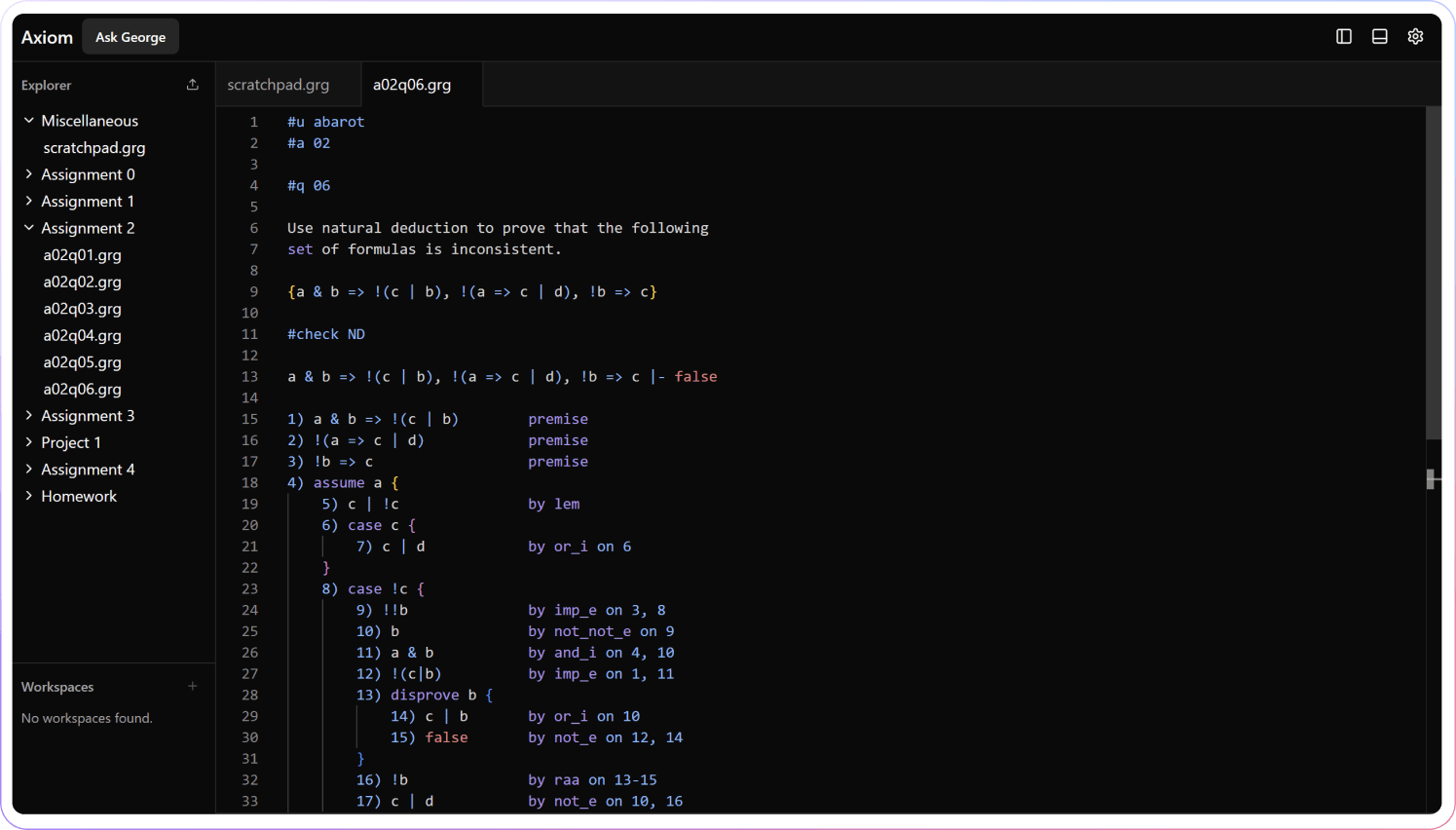Open the Ask George button

[131, 37]
